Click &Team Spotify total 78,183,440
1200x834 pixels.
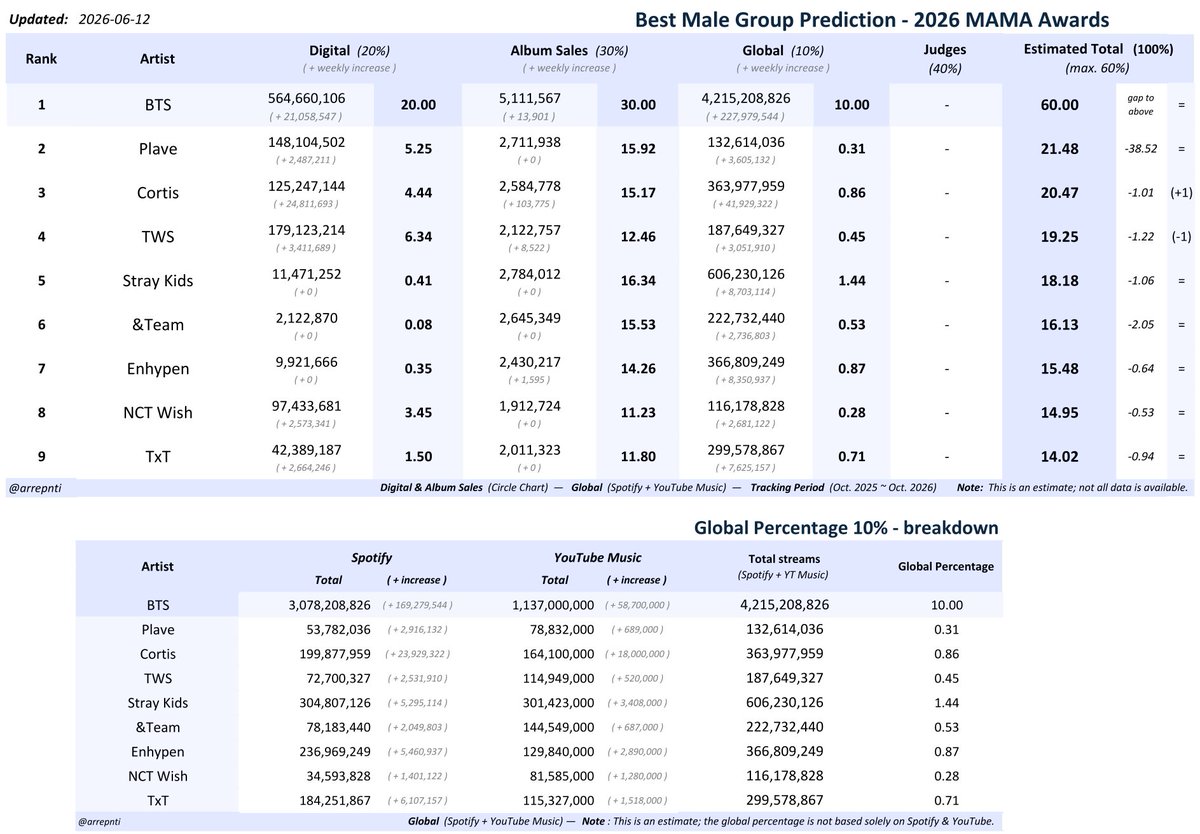click(x=339, y=727)
